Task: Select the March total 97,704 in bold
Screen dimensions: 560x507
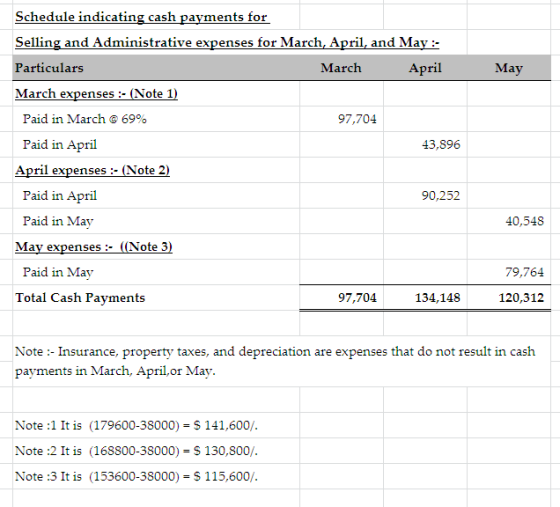Action: click(x=357, y=298)
